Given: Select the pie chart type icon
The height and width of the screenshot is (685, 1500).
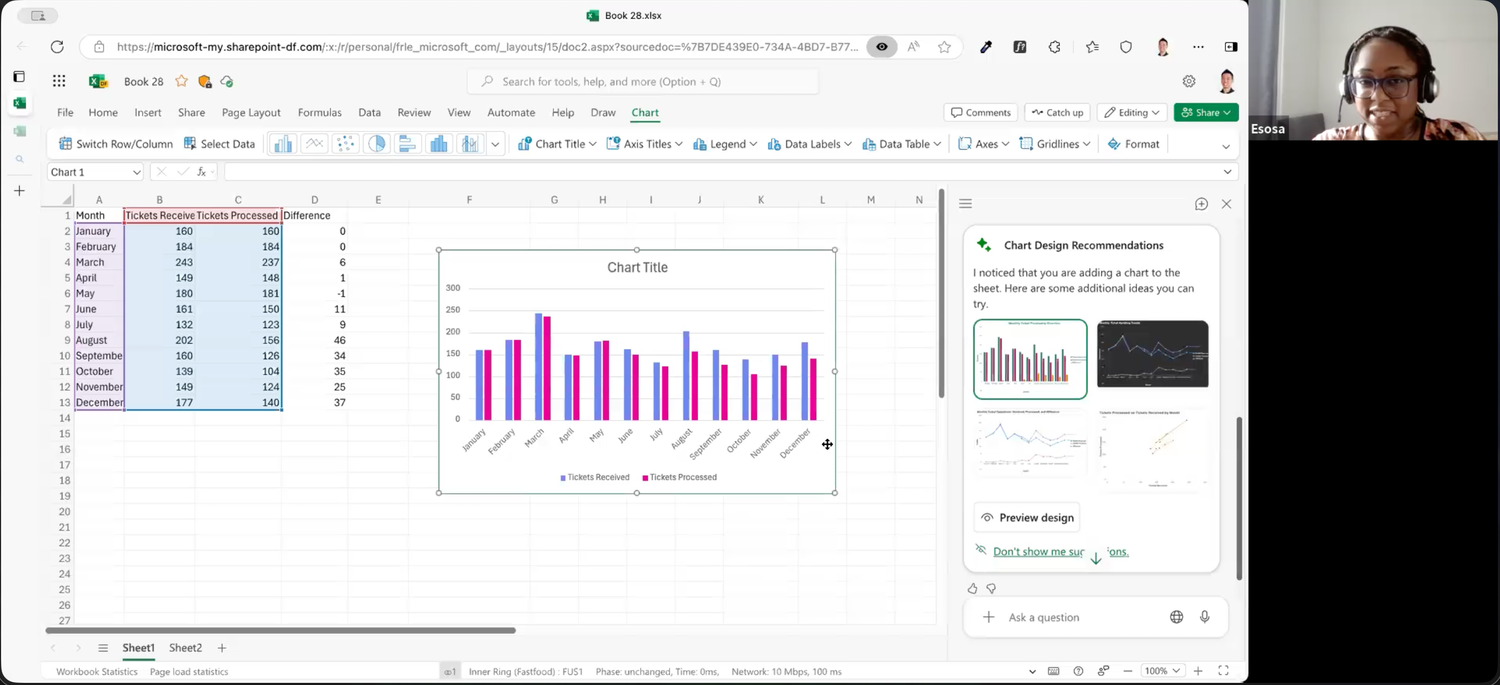Looking at the screenshot, I should point(376,144).
